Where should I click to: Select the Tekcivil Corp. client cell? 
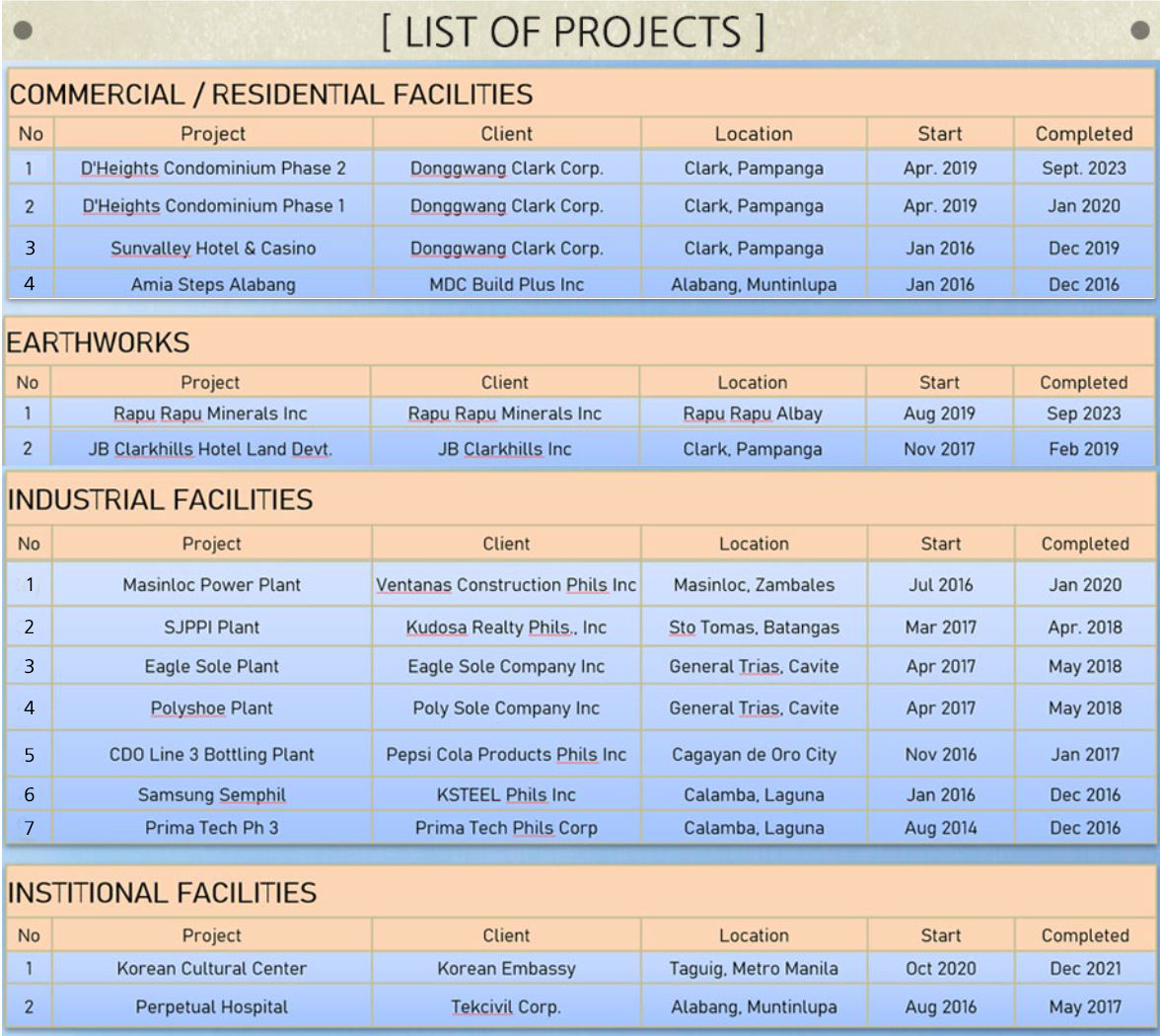(x=506, y=1007)
